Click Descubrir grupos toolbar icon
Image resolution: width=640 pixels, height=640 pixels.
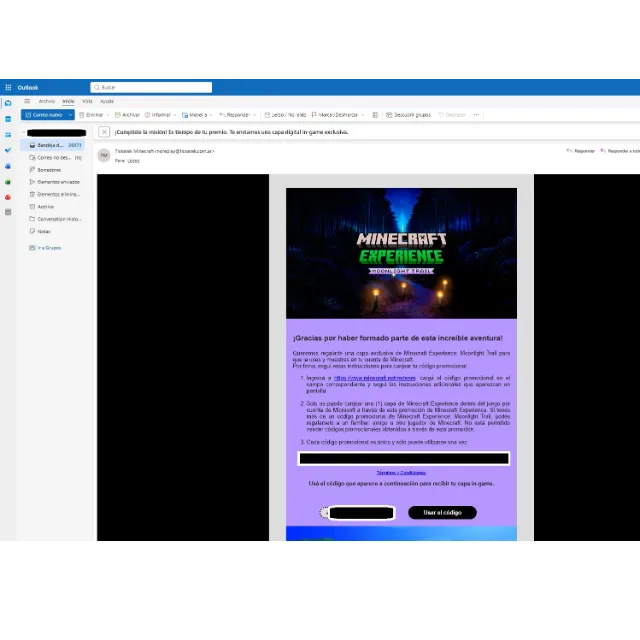click(x=389, y=115)
